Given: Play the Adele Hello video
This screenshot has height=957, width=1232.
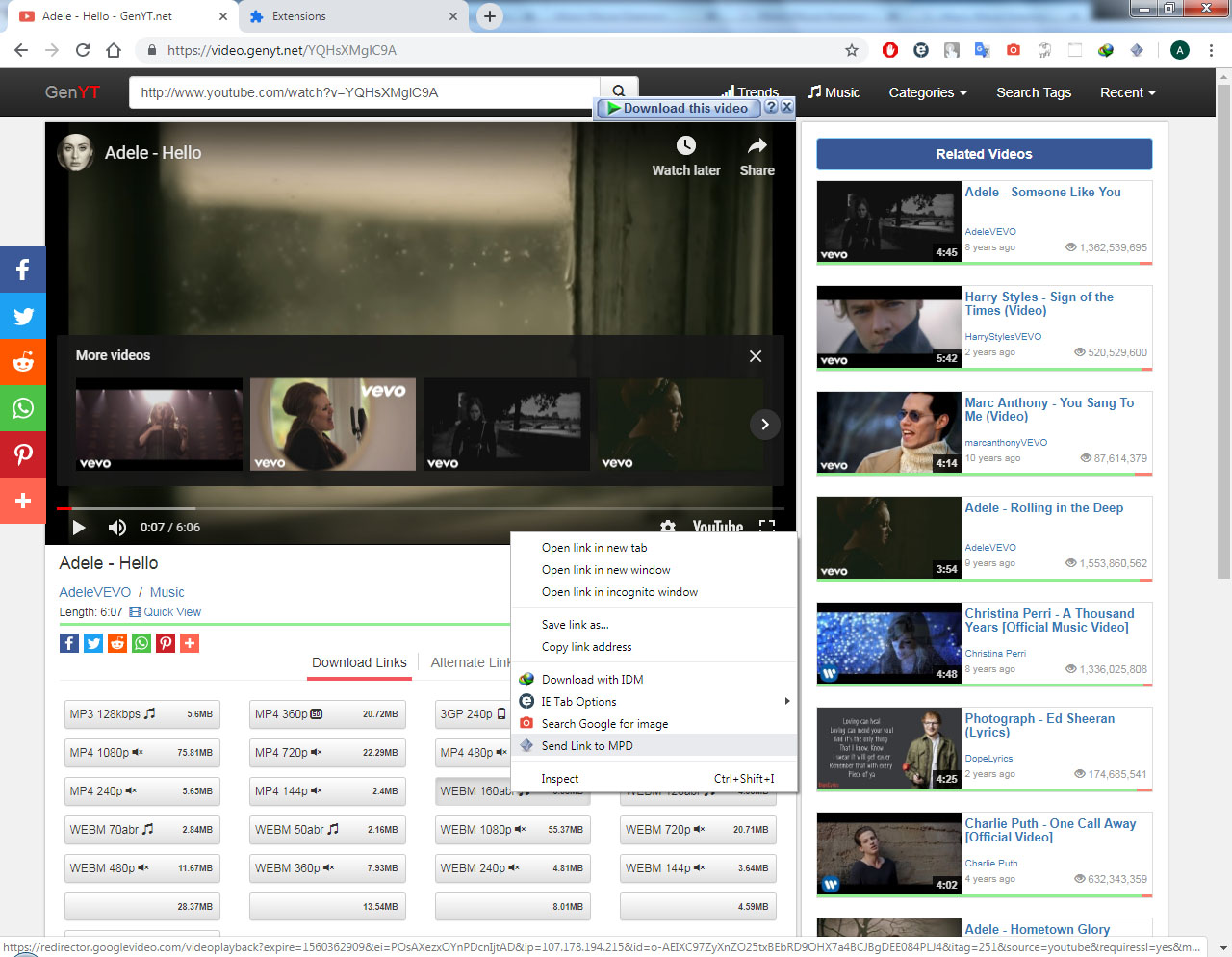Looking at the screenshot, I should [79, 527].
